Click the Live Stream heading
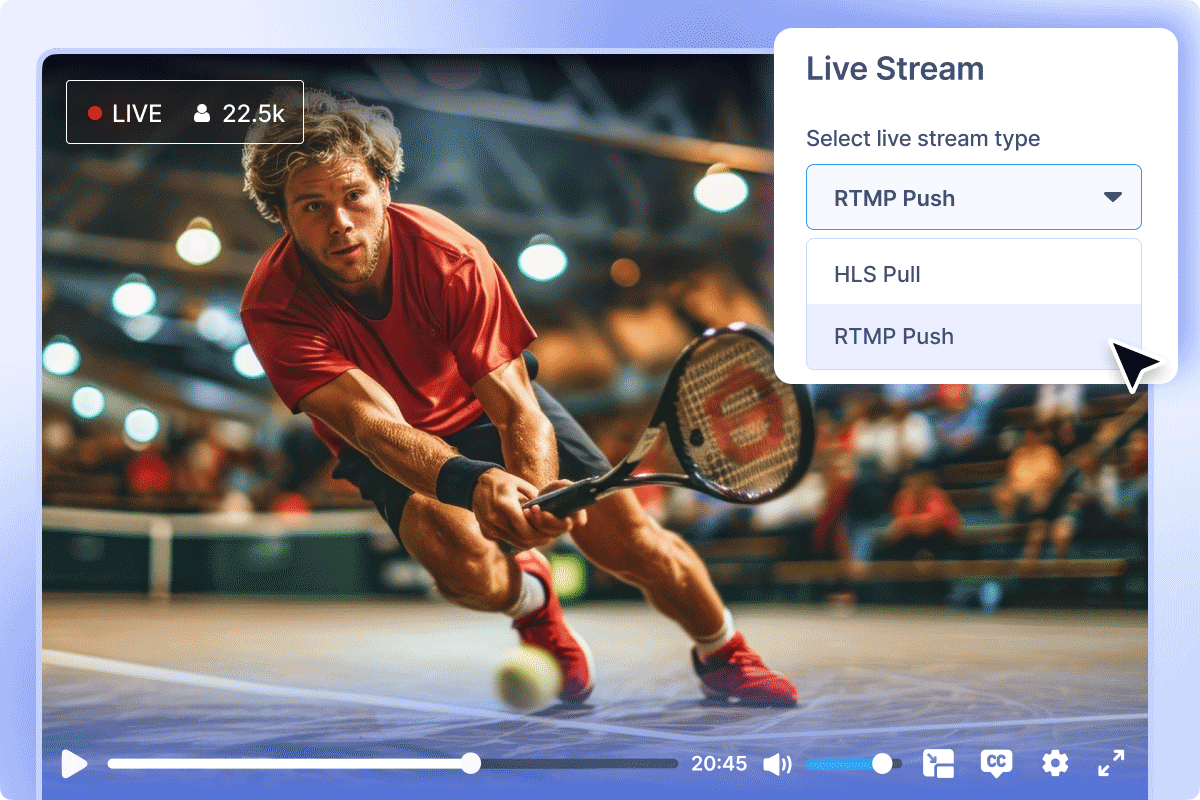Image resolution: width=1200 pixels, height=800 pixels. (x=894, y=68)
